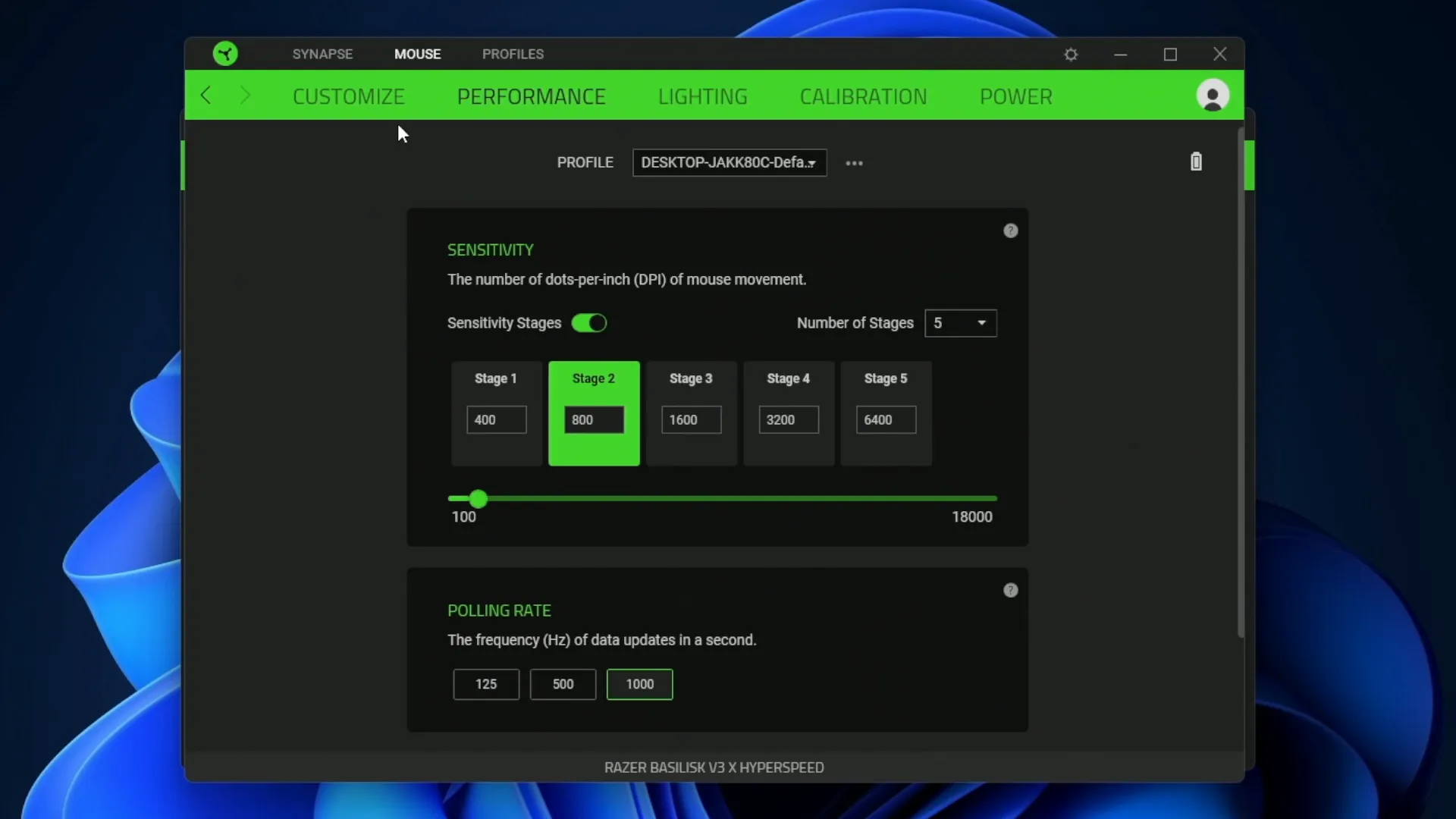The width and height of the screenshot is (1456, 819).
Task: Click the battery status icon
Action: tap(1196, 162)
